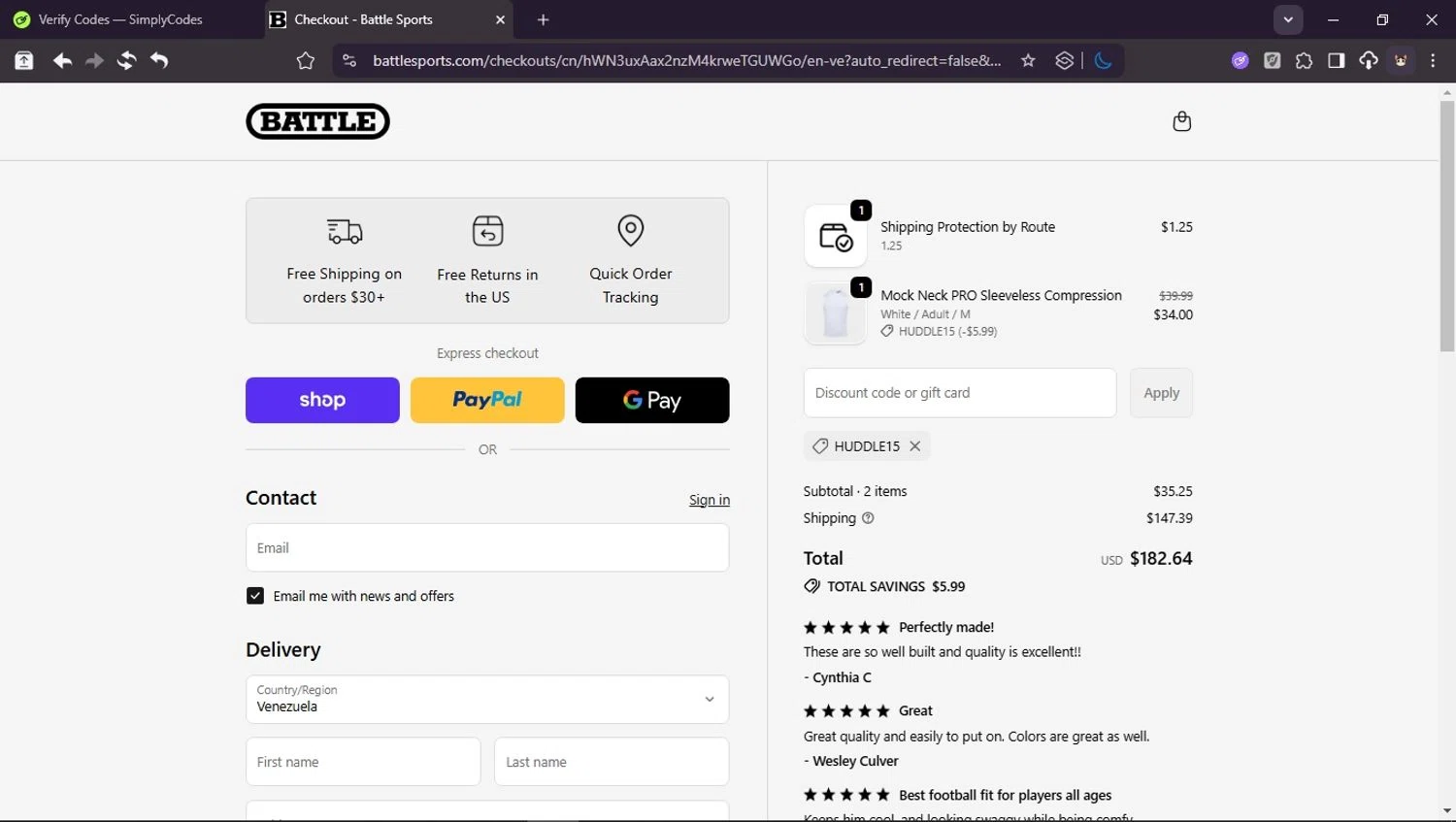
Task: Click the shipping info question mark icon
Action: pos(868,518)
